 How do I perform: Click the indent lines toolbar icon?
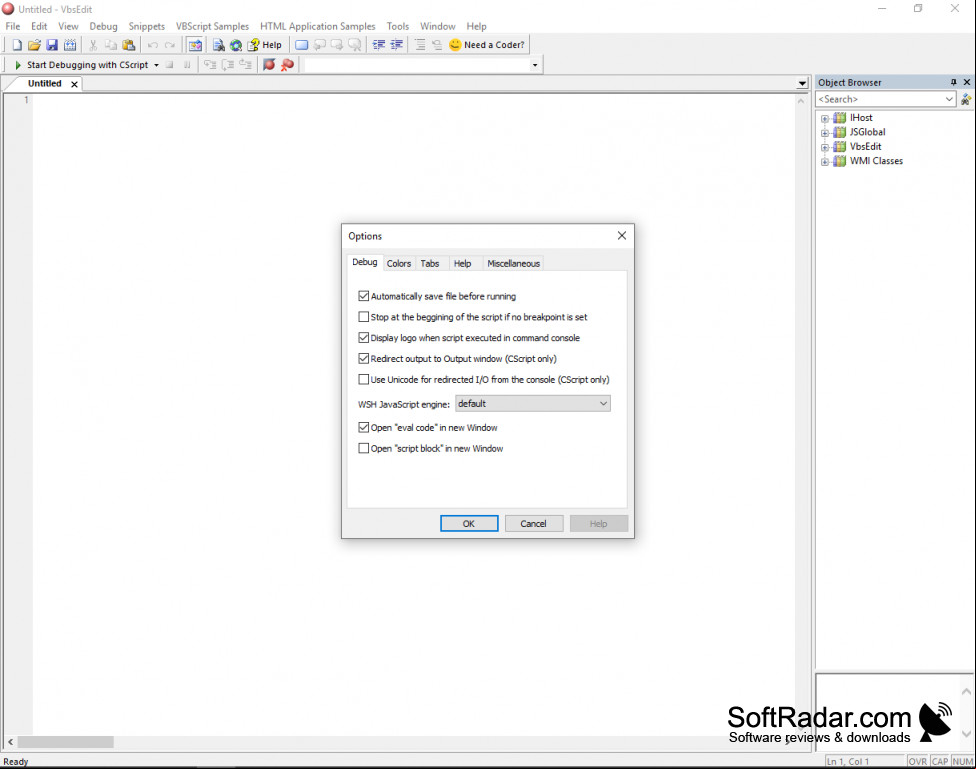tap(378, 45)
